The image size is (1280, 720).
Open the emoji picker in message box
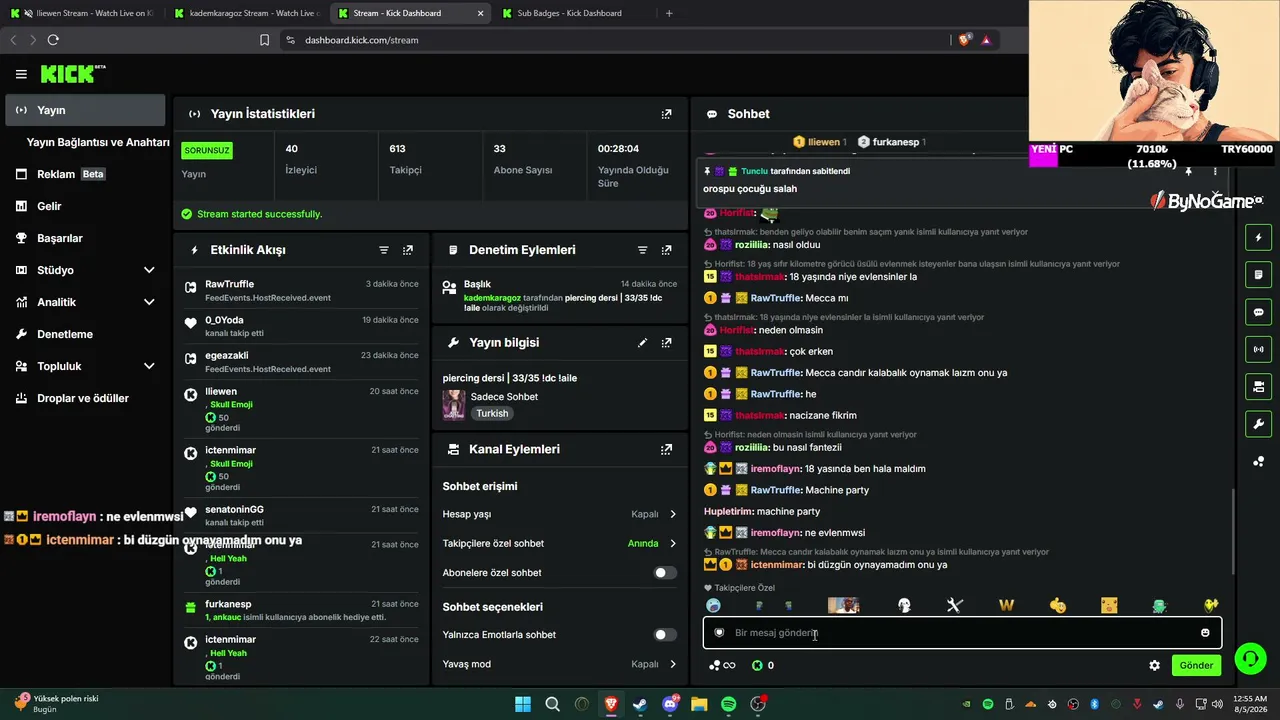pyautogui.click(x=1205, y=633)
